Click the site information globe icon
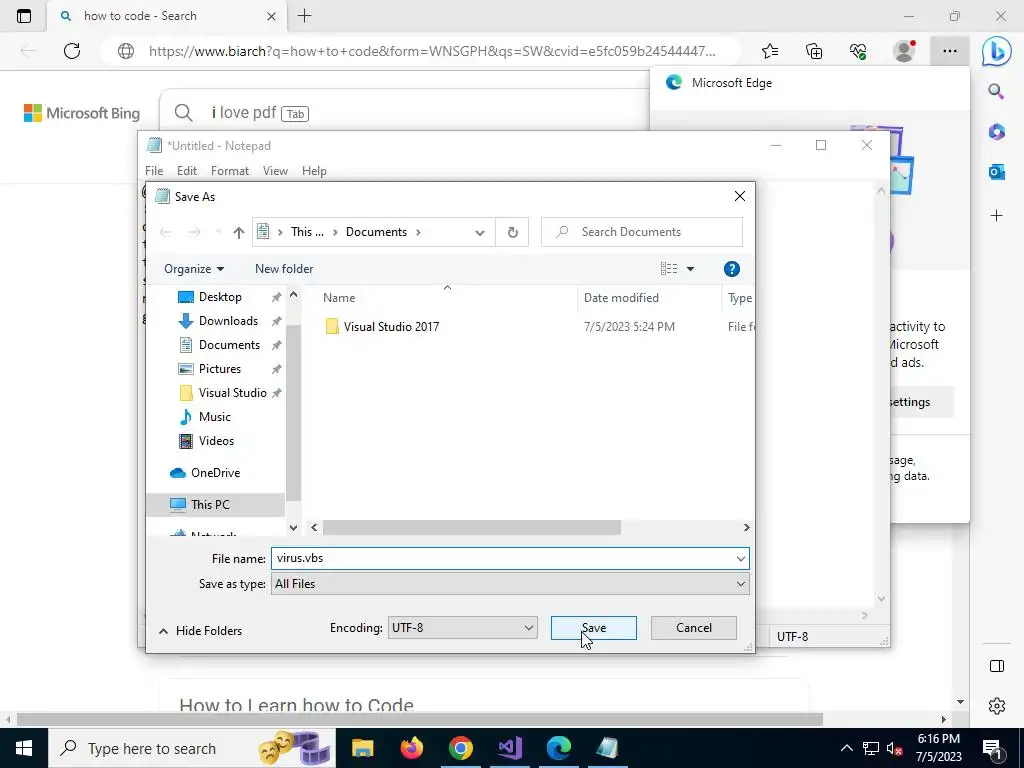Image resolution: width=1024 pixels, height=768 pixels. coord(126,51)
